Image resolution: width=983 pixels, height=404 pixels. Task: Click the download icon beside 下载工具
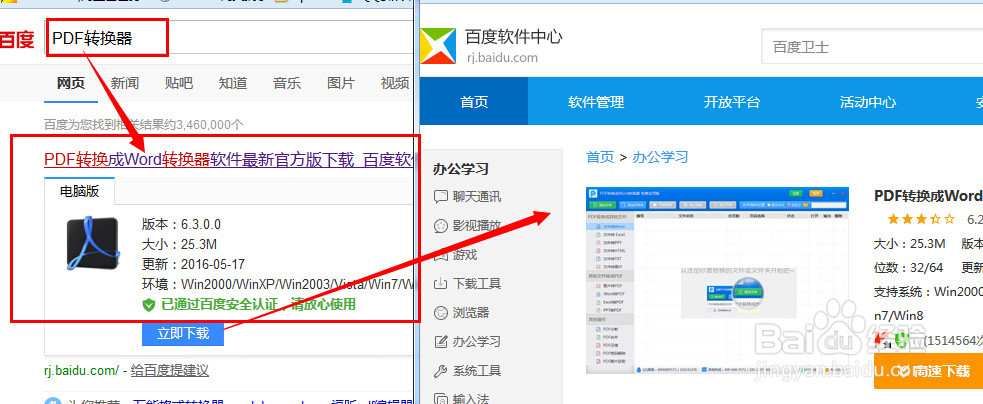(441, 284)
